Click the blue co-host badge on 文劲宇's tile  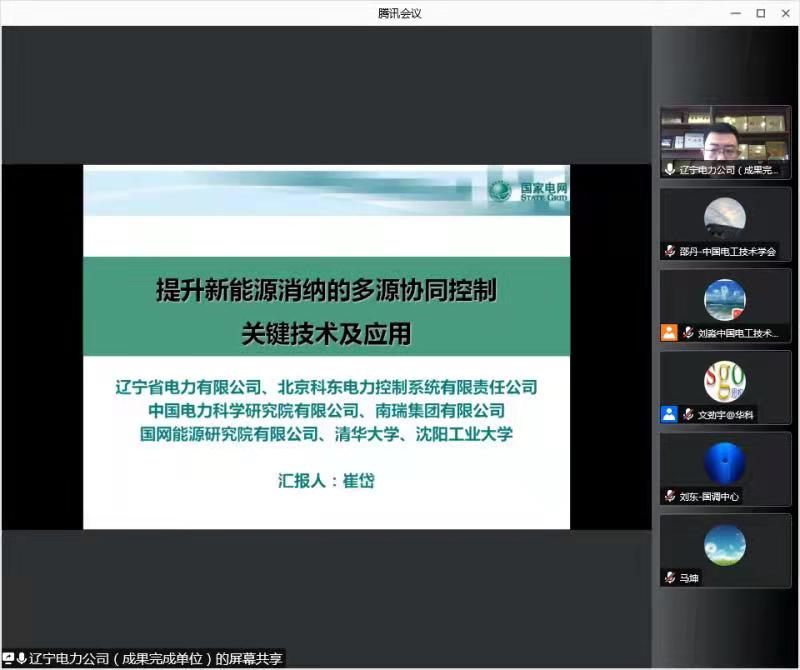[x=669, y=414]
